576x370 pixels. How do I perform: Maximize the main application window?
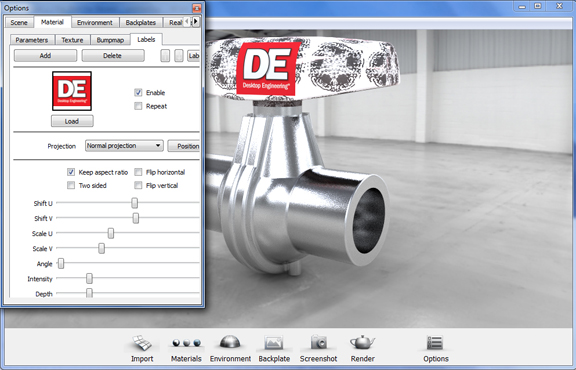(x=538, y=6)
